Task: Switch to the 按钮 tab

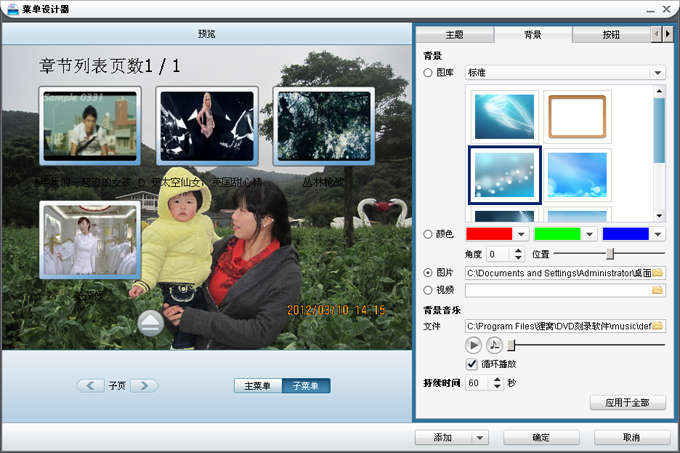Action: [611, 35]
